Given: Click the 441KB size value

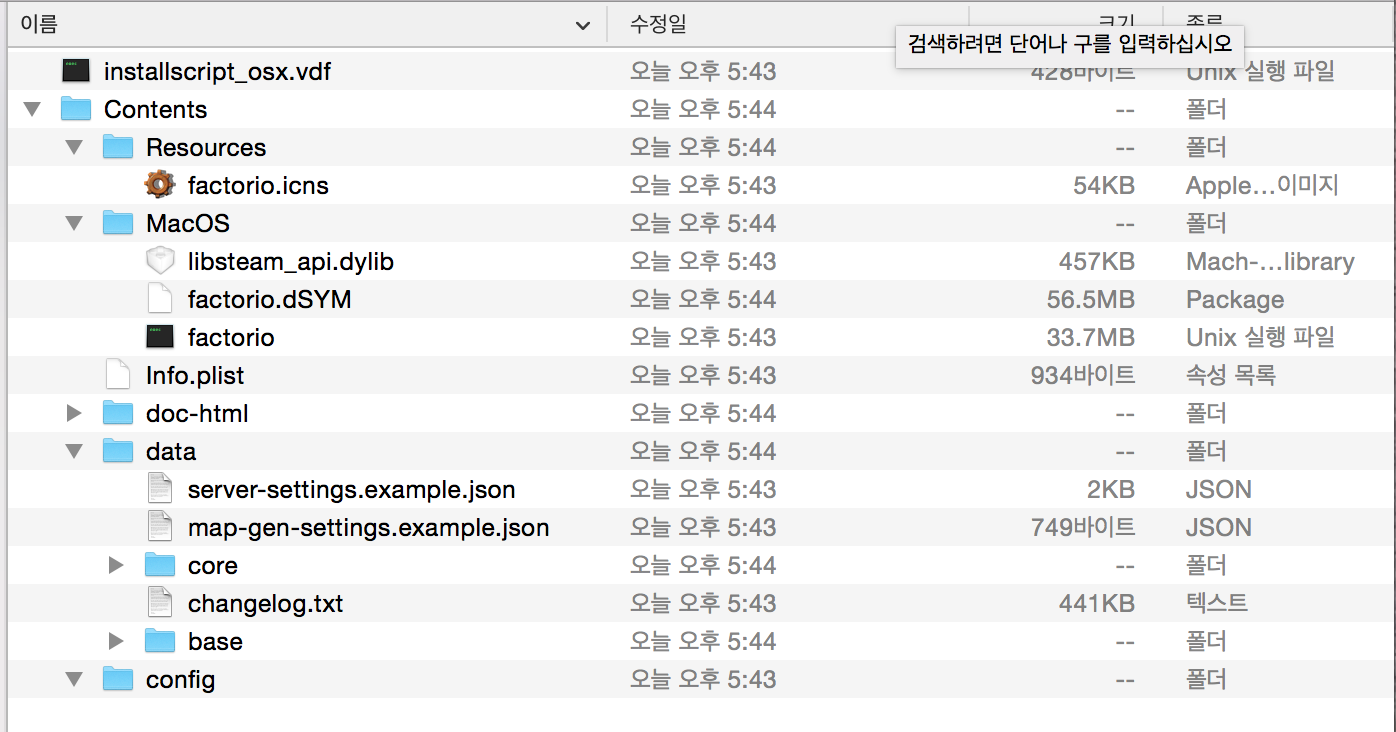Looking at the screenshot, I should point(1097,604).
